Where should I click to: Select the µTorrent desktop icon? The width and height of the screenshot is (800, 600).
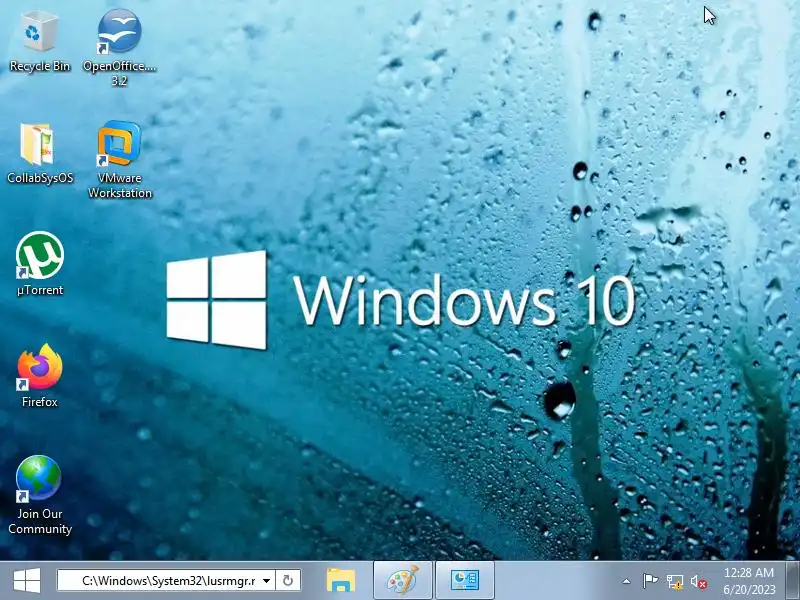(x=40, y=264)
